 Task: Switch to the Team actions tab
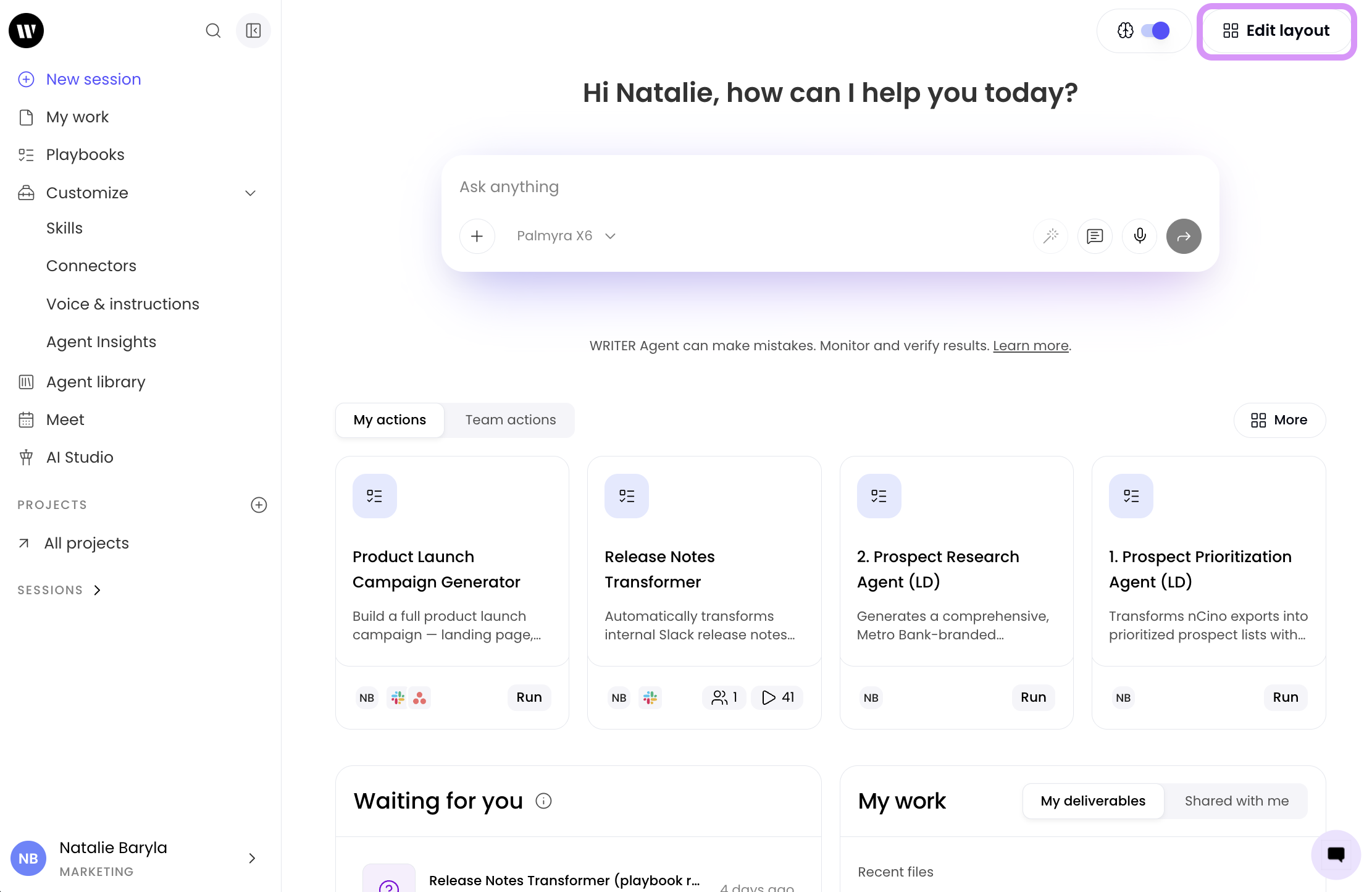click(510, 420)
